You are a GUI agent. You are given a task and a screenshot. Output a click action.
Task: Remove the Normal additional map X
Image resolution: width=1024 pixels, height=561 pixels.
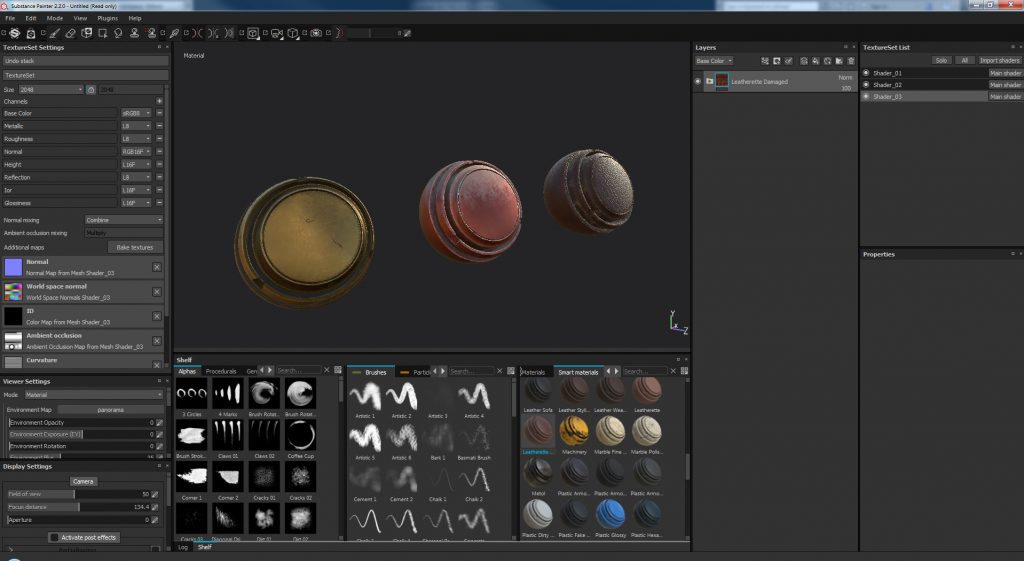(x=157, y=267)
